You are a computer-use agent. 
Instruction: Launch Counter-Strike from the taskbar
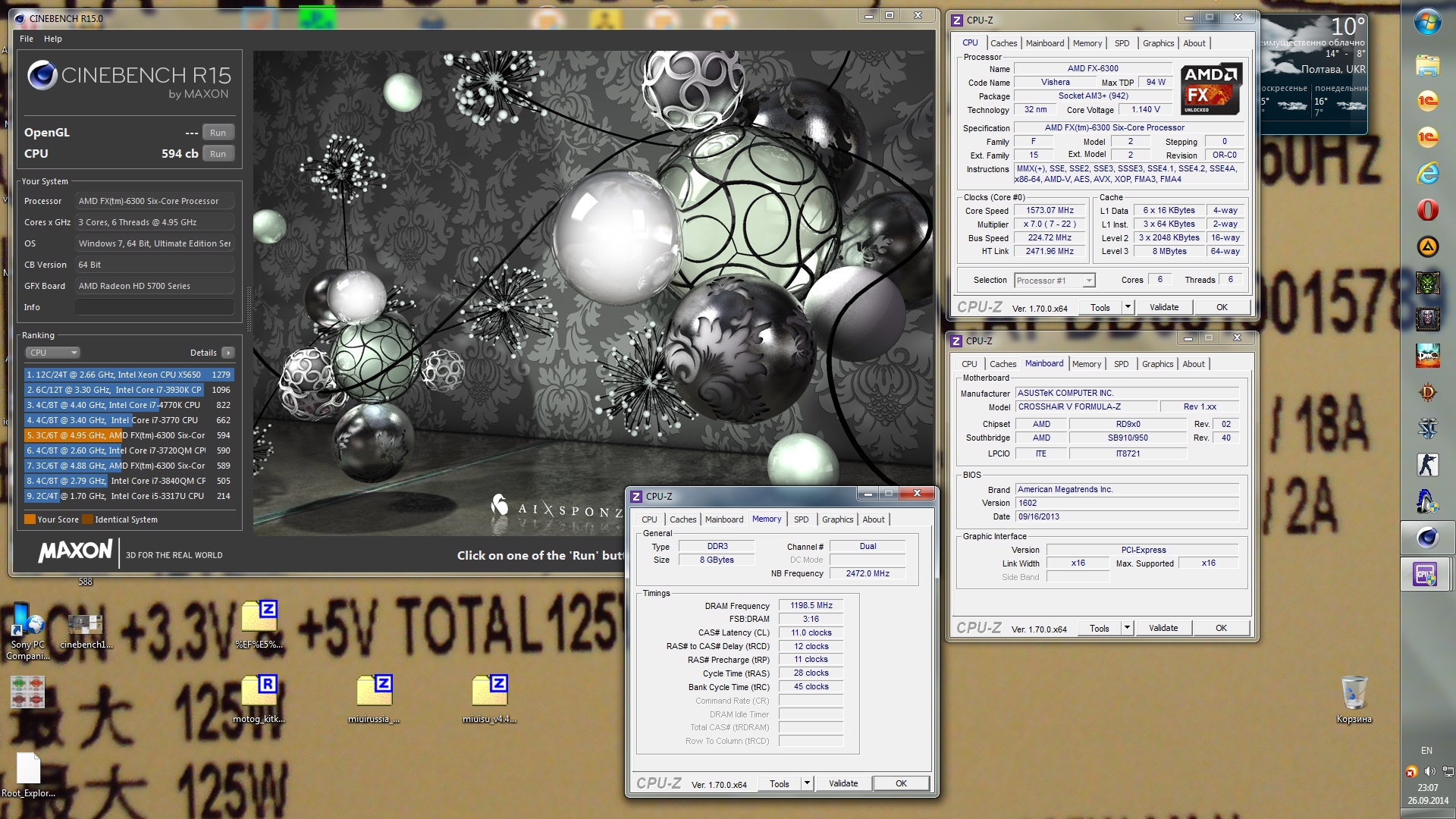click(x=1427, y=465)
